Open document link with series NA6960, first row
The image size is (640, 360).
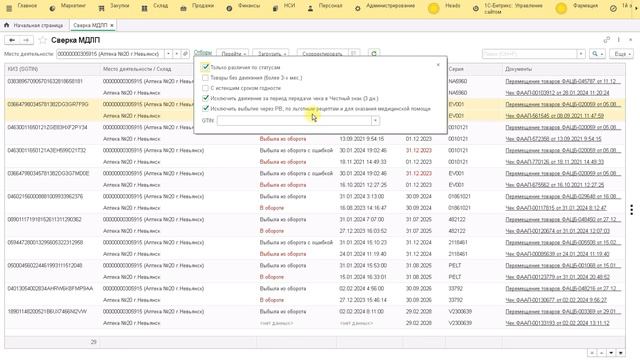(x=563, y=81)
